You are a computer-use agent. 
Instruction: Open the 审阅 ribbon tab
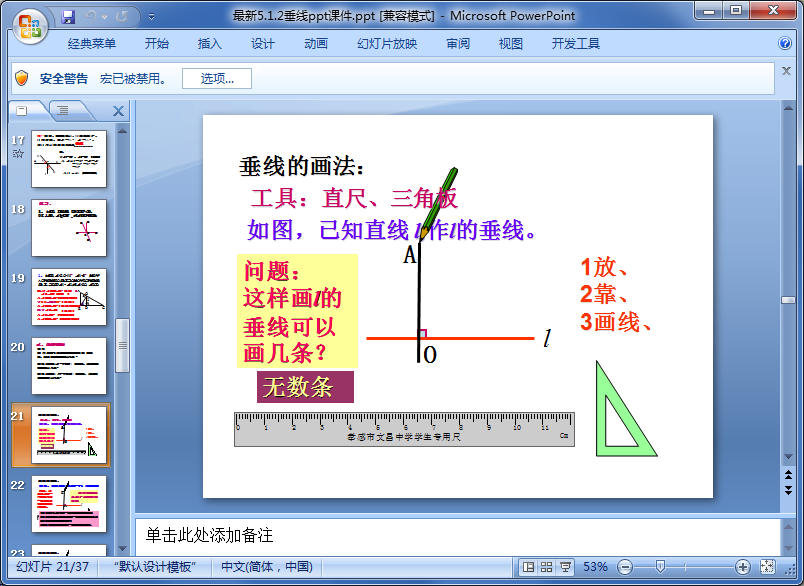tap(458, 44)
